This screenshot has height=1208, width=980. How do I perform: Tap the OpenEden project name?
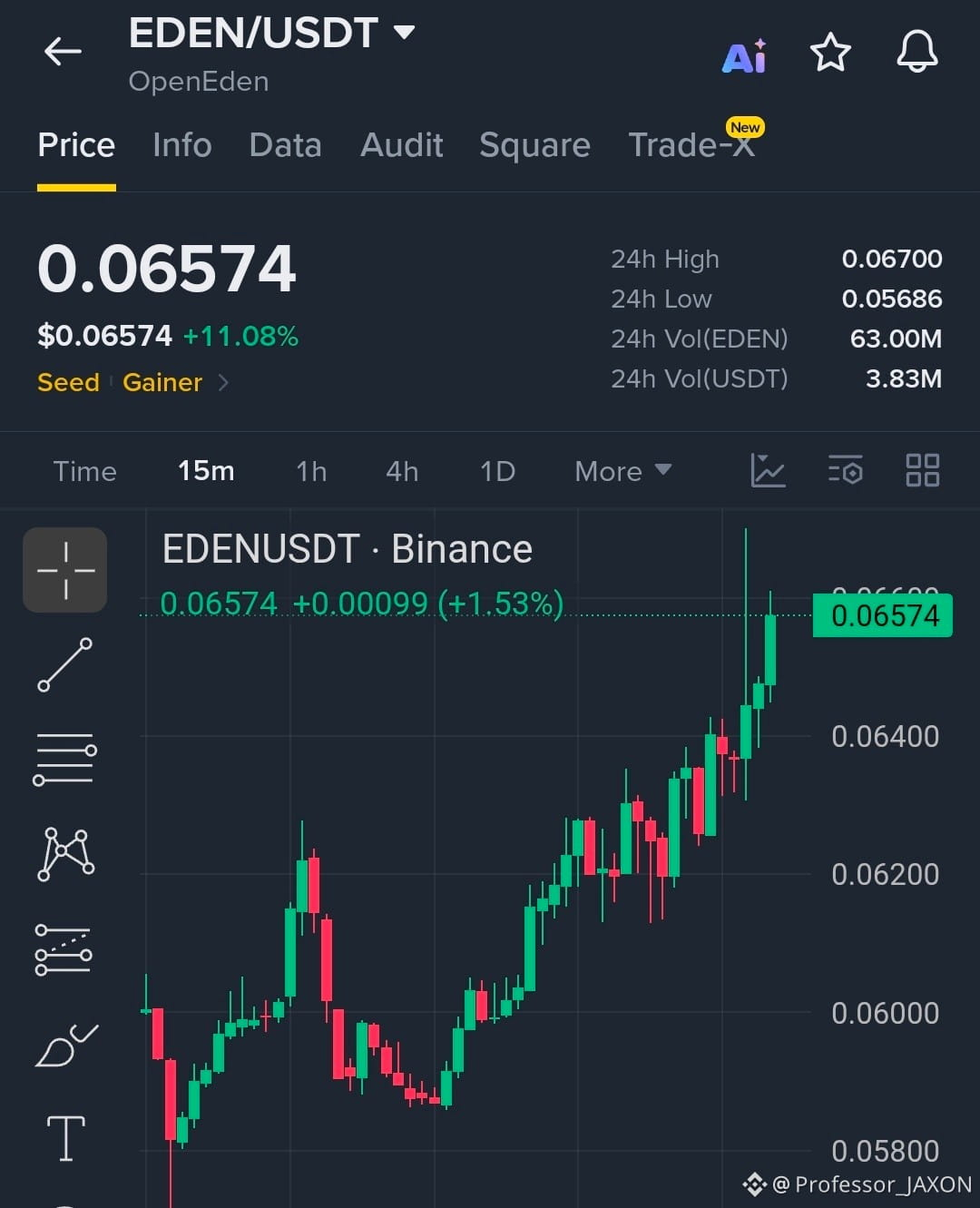pos(199,82)
